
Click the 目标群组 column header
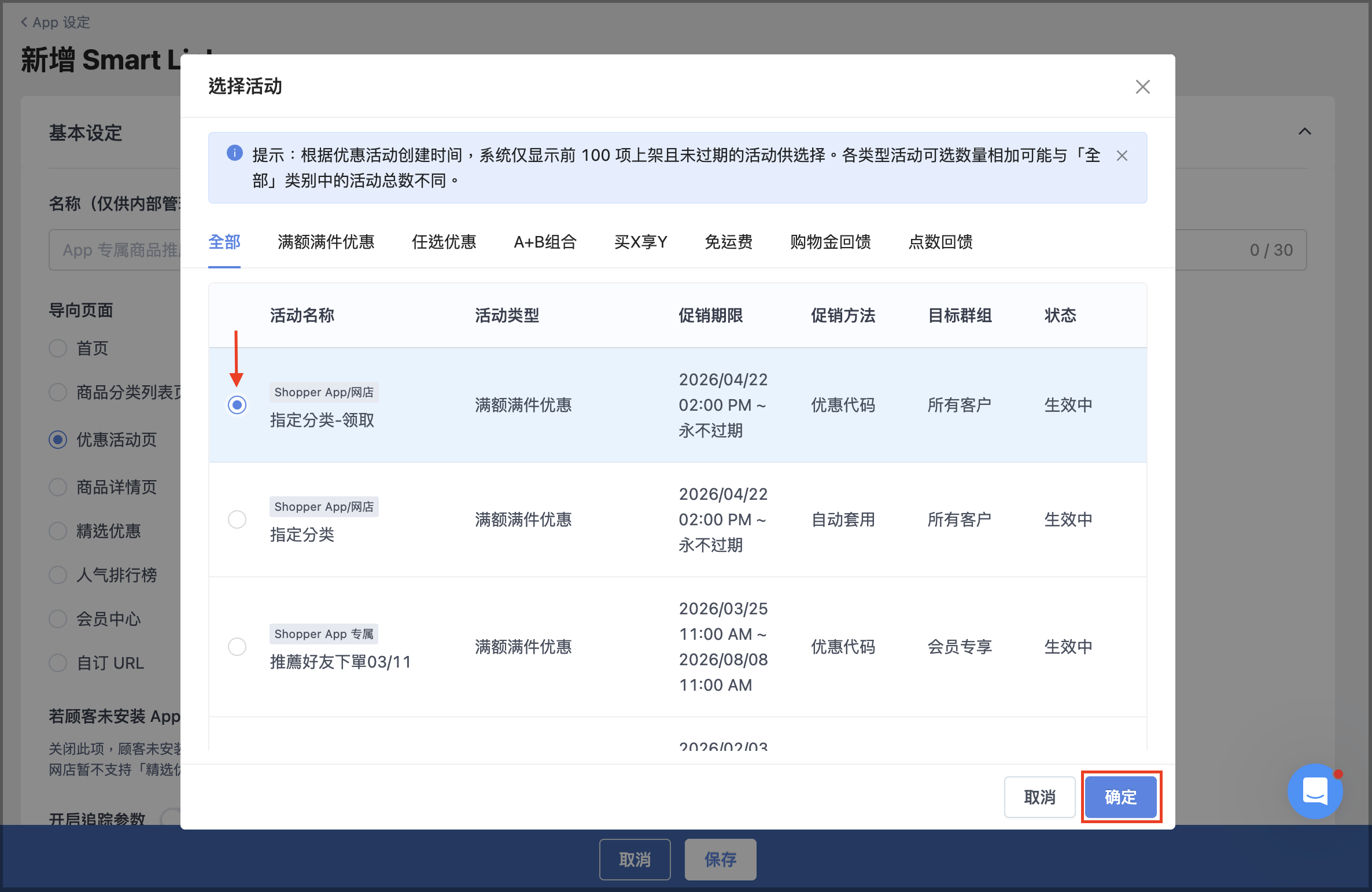(960, 315)
